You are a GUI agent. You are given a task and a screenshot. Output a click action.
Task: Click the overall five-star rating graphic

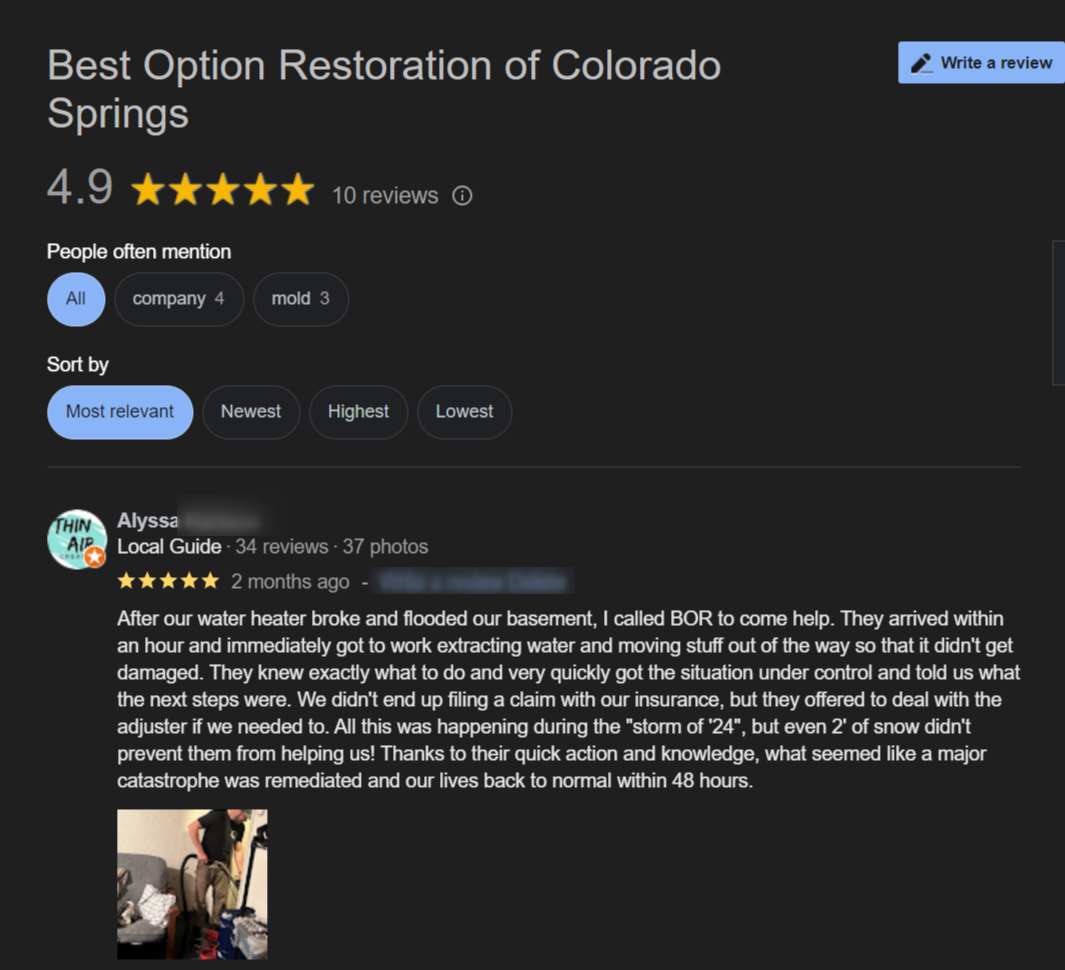[x=222, y=189]
